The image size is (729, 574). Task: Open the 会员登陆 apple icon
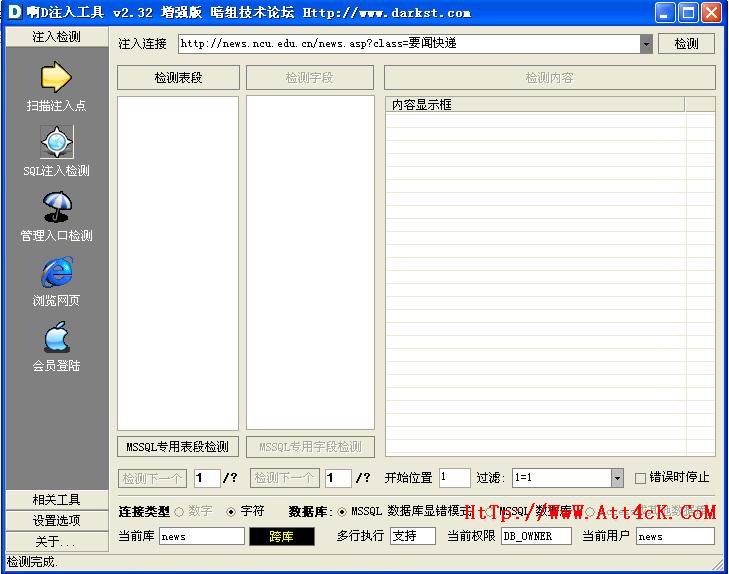pyautogui.click(x=56, y=337)
